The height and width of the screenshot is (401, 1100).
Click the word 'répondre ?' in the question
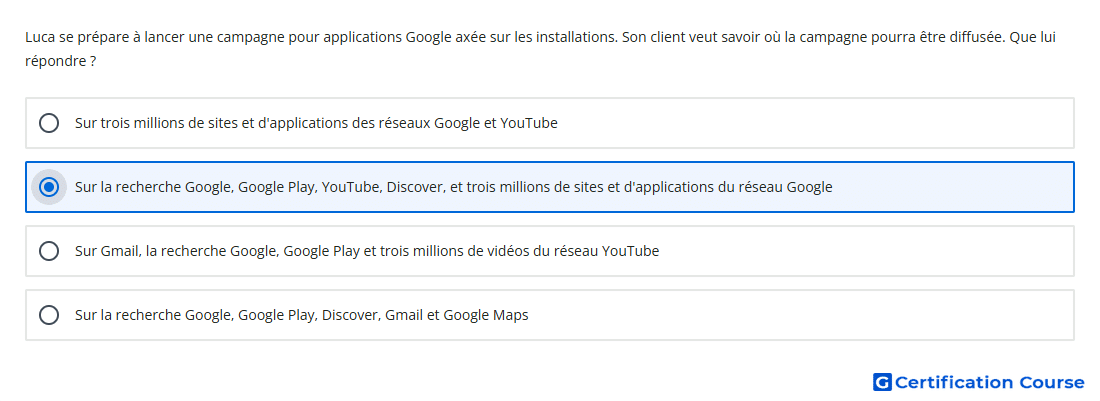60,62
